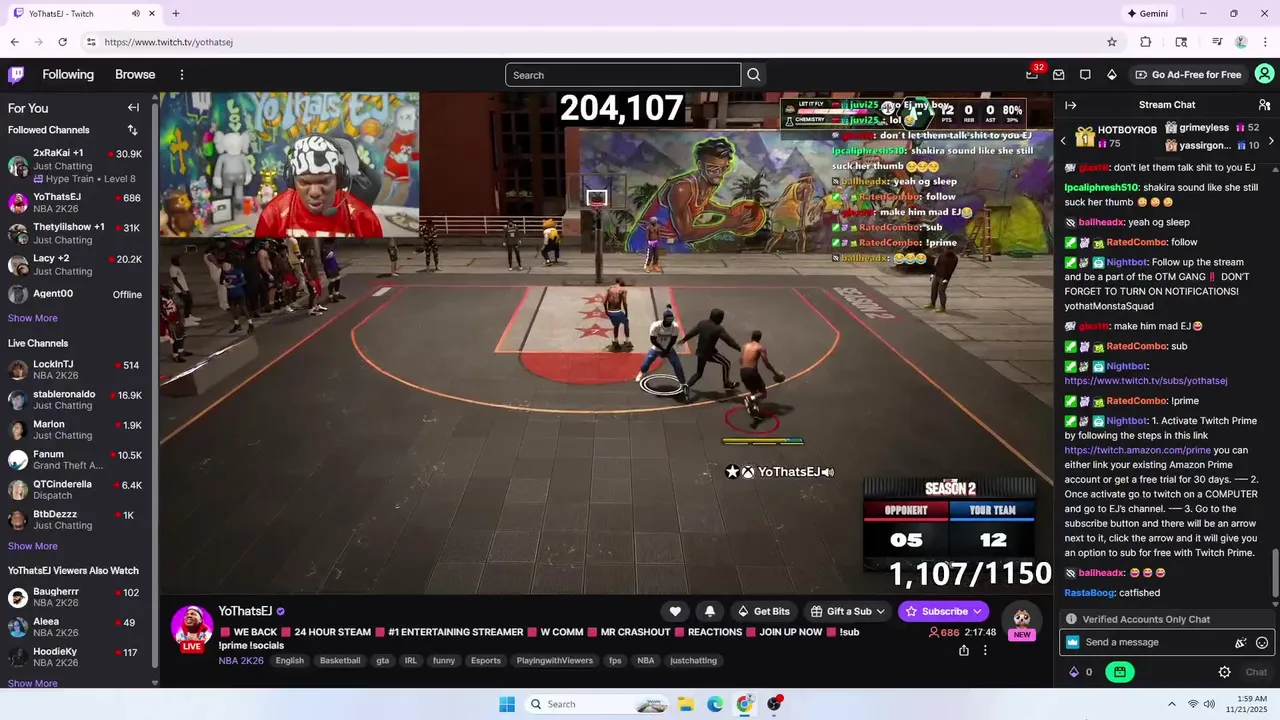Click the browser address bar URL

coord(169,42)
